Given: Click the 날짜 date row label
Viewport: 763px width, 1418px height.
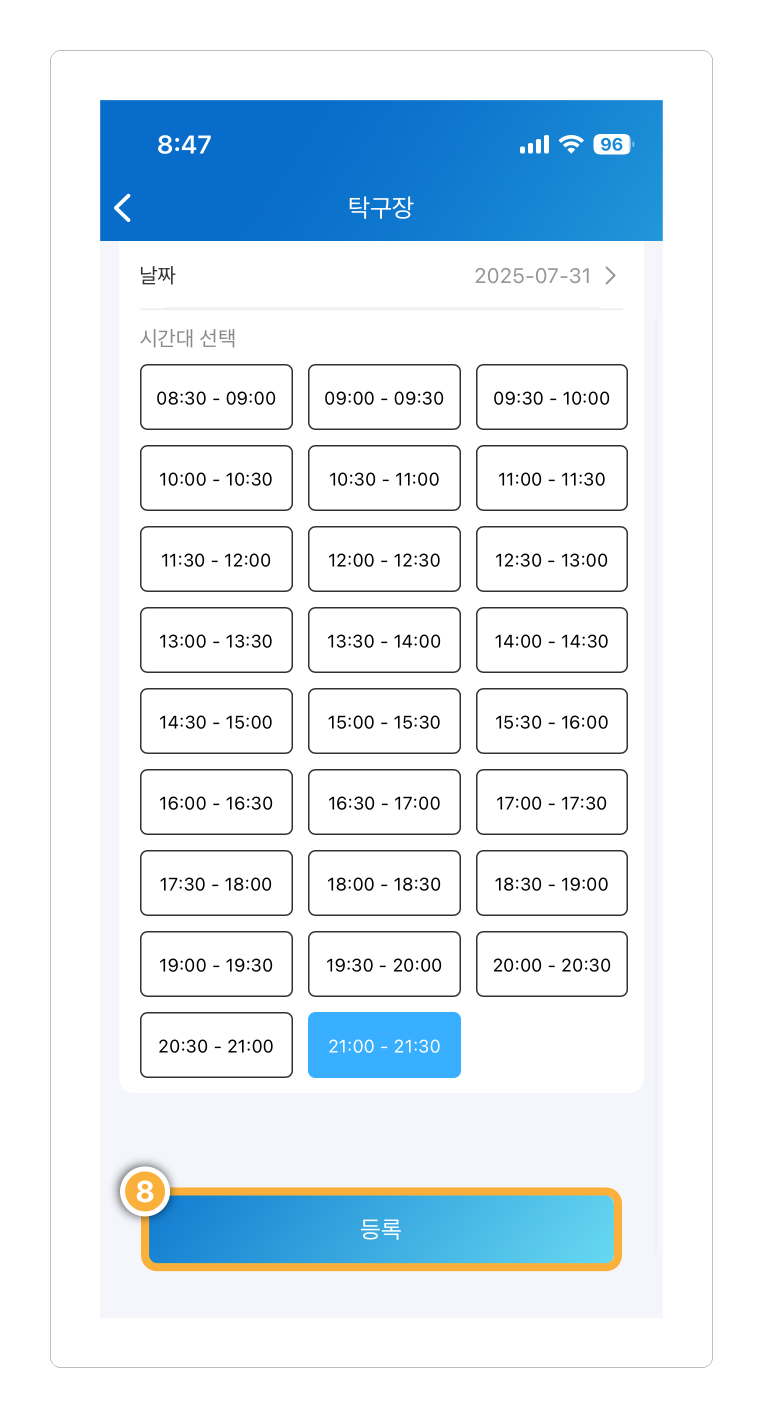Looking at the screenshot, I should click(x=158, y=275).
